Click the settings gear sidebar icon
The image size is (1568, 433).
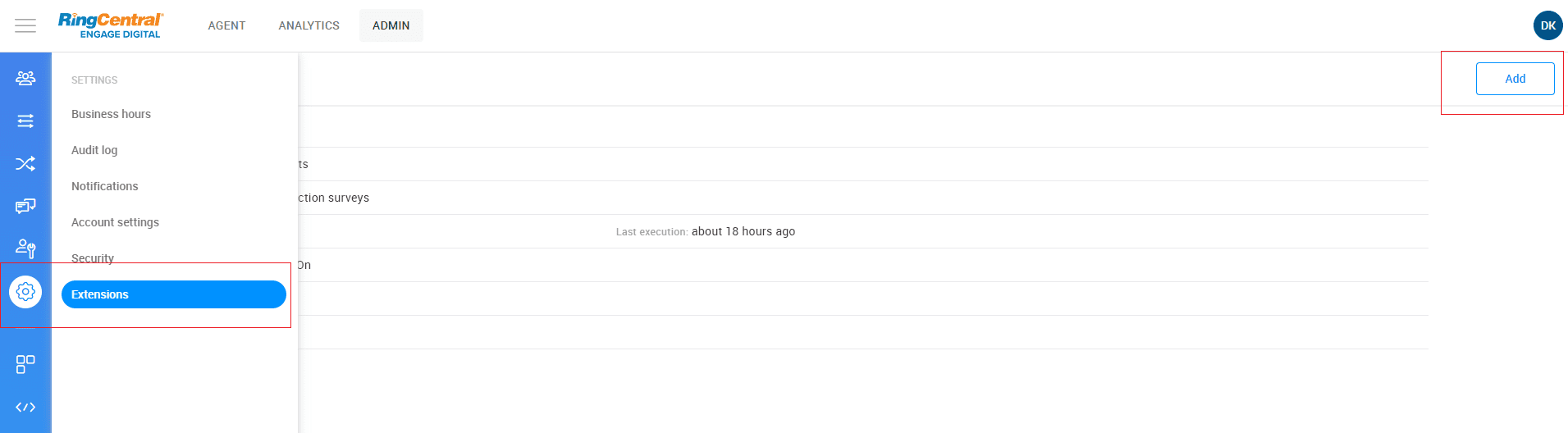[x=25, y=291]
